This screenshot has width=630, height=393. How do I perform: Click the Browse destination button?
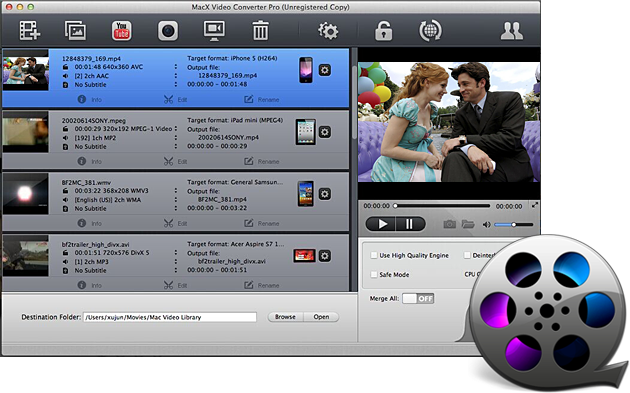(x=285, y=317)
